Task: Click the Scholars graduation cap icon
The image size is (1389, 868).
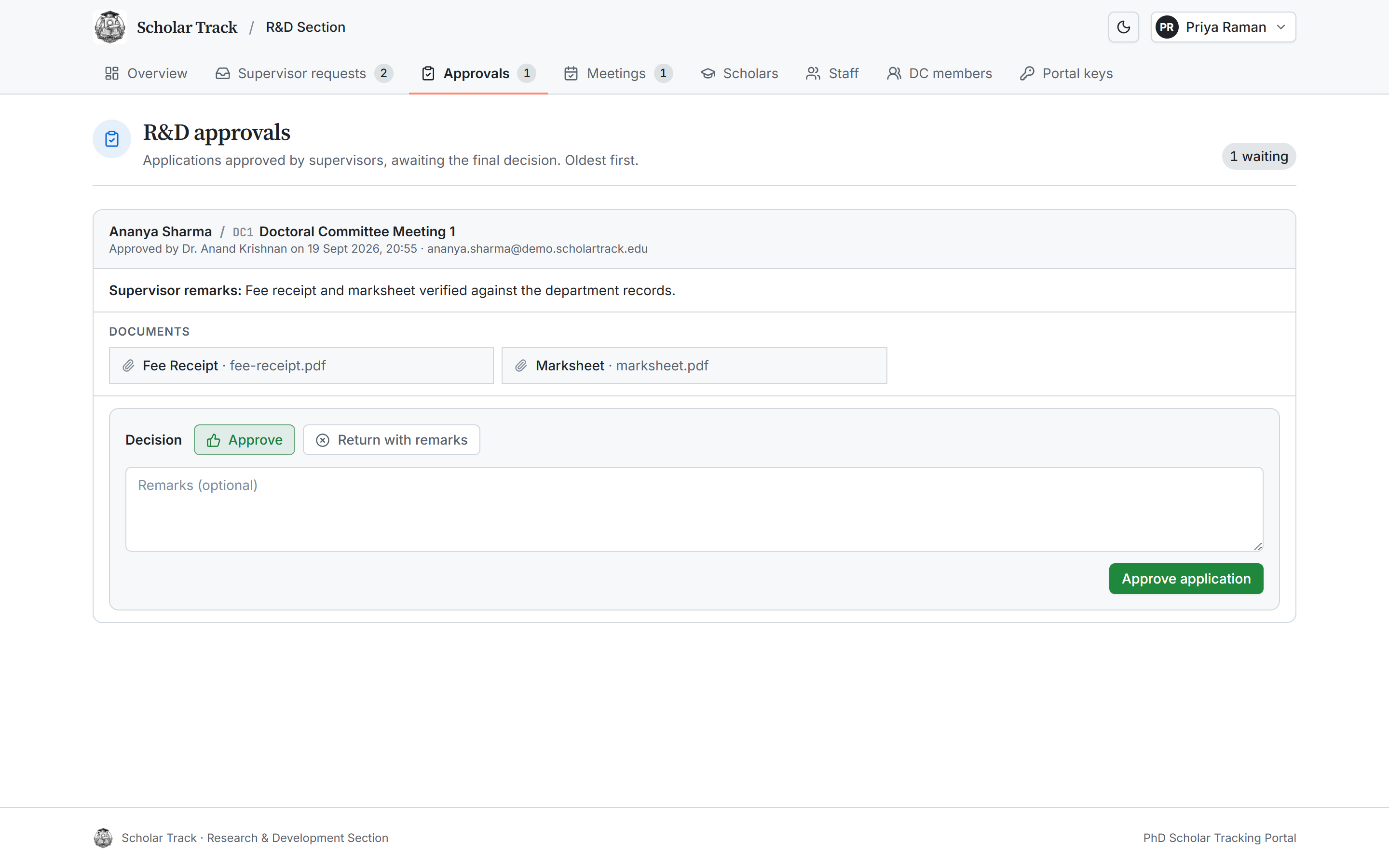Action: (708, 73)
